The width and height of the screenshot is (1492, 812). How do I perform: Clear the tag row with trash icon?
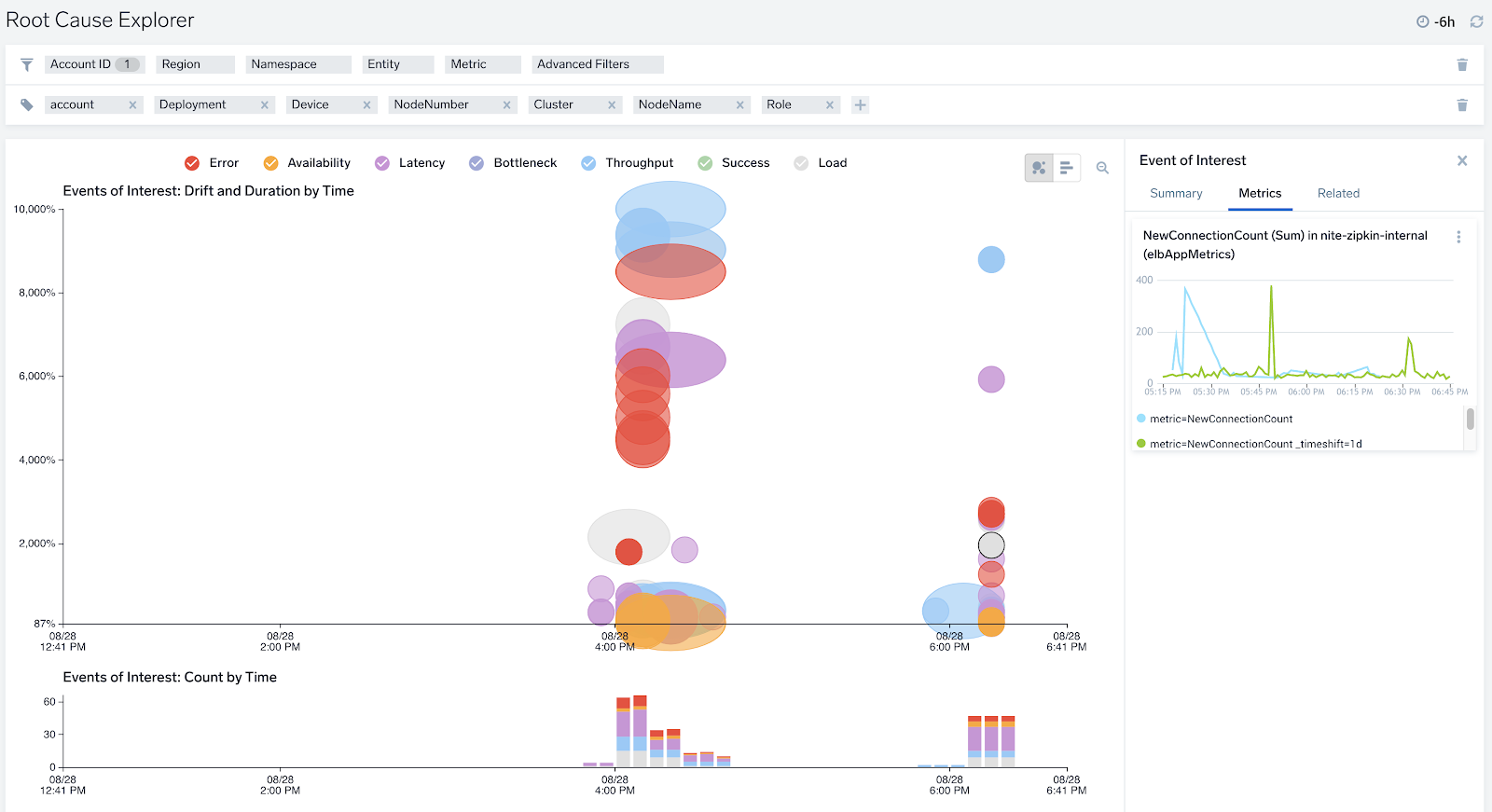(x=1461, y=105)
